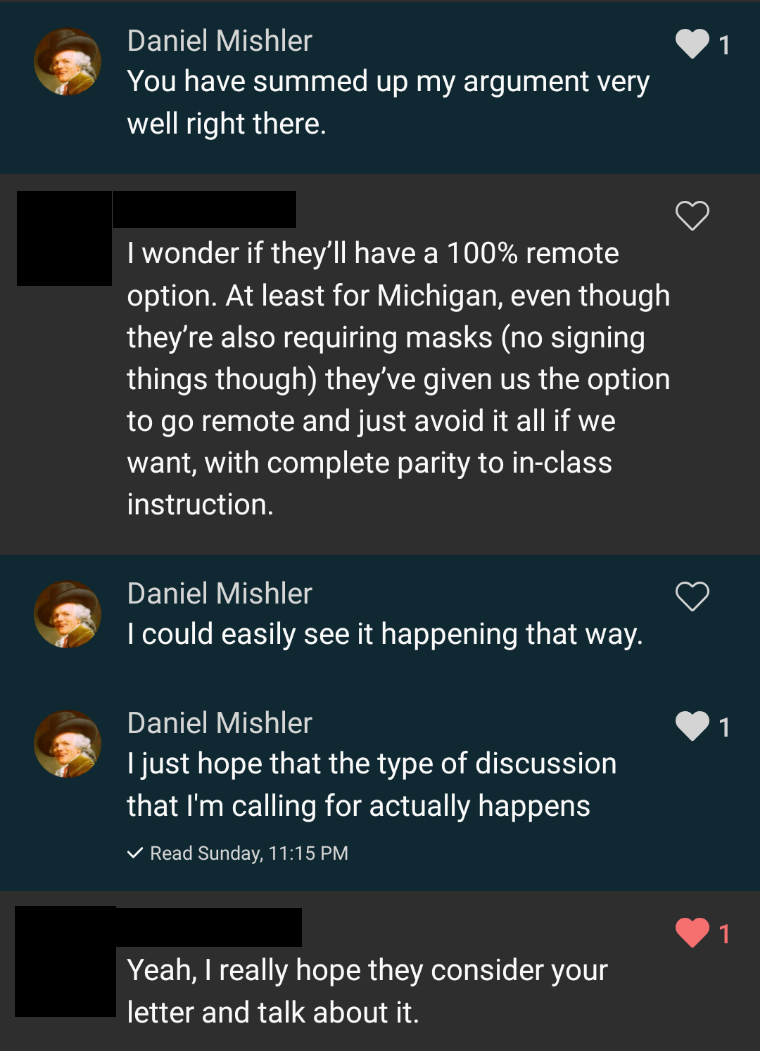The width and height of the screenshot is (760, 1051).
Task: Open Daniel Mishler name above "I could easily see"
Action: point(219,593)
